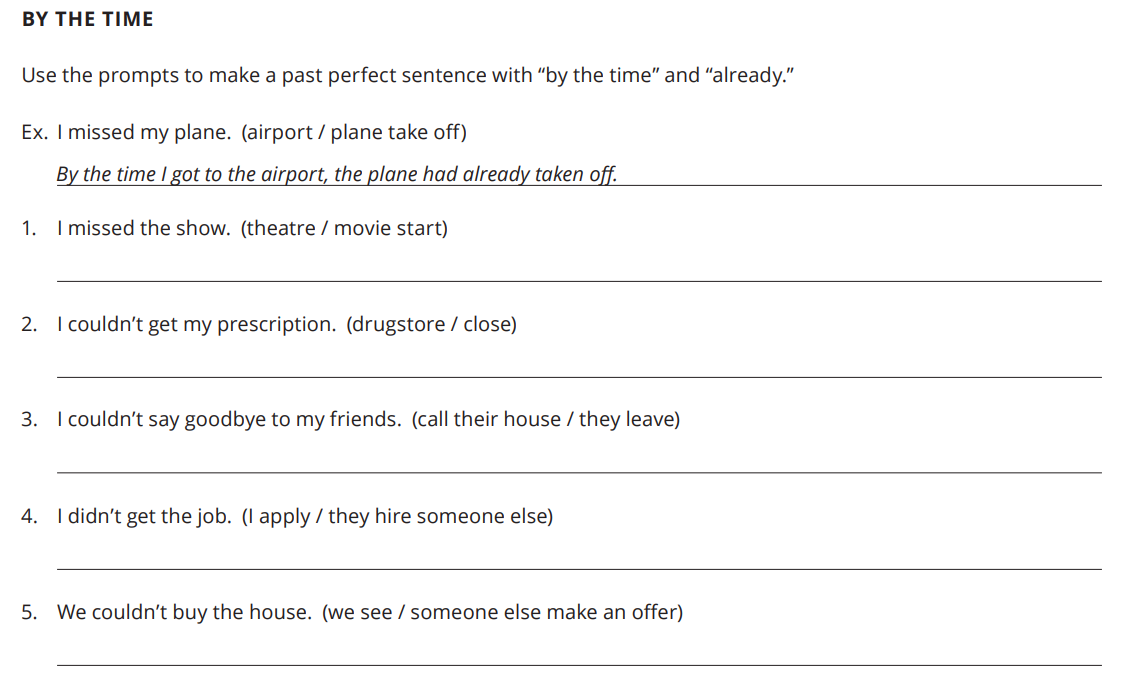Screen dimensions: 1134x677
Task: Click the "BY THE TIME" heading
Action: [x=88, y=19]
